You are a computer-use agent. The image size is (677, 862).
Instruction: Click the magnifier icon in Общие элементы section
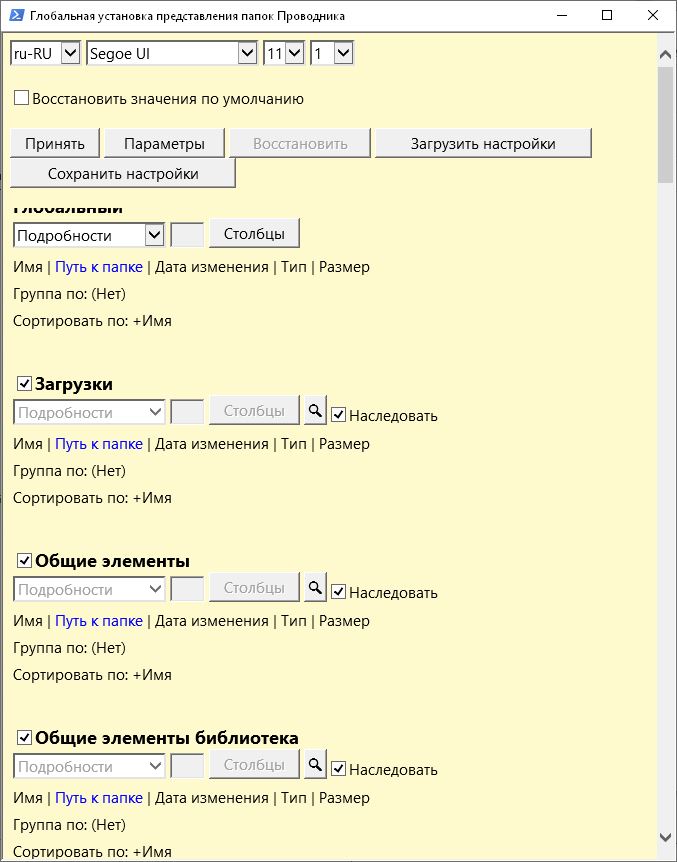click(315, 587)
